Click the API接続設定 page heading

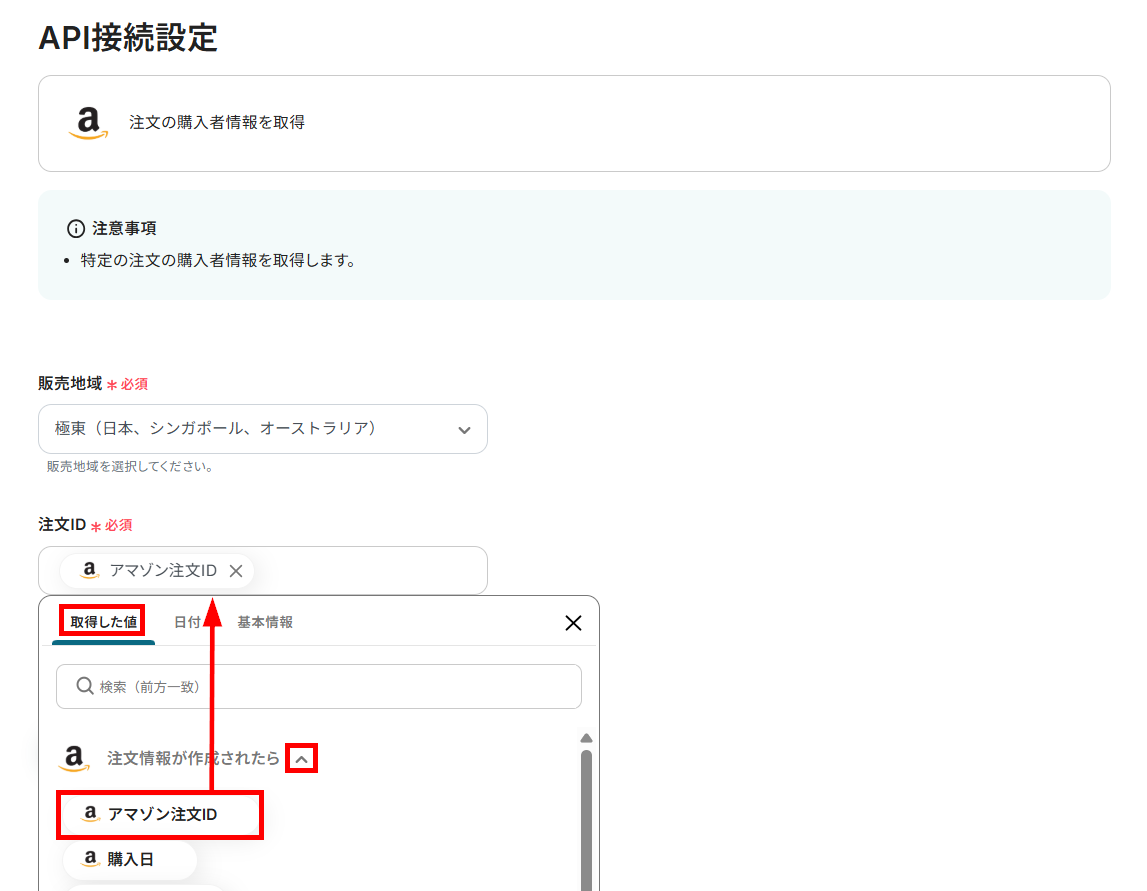click(x=128, y=37)
